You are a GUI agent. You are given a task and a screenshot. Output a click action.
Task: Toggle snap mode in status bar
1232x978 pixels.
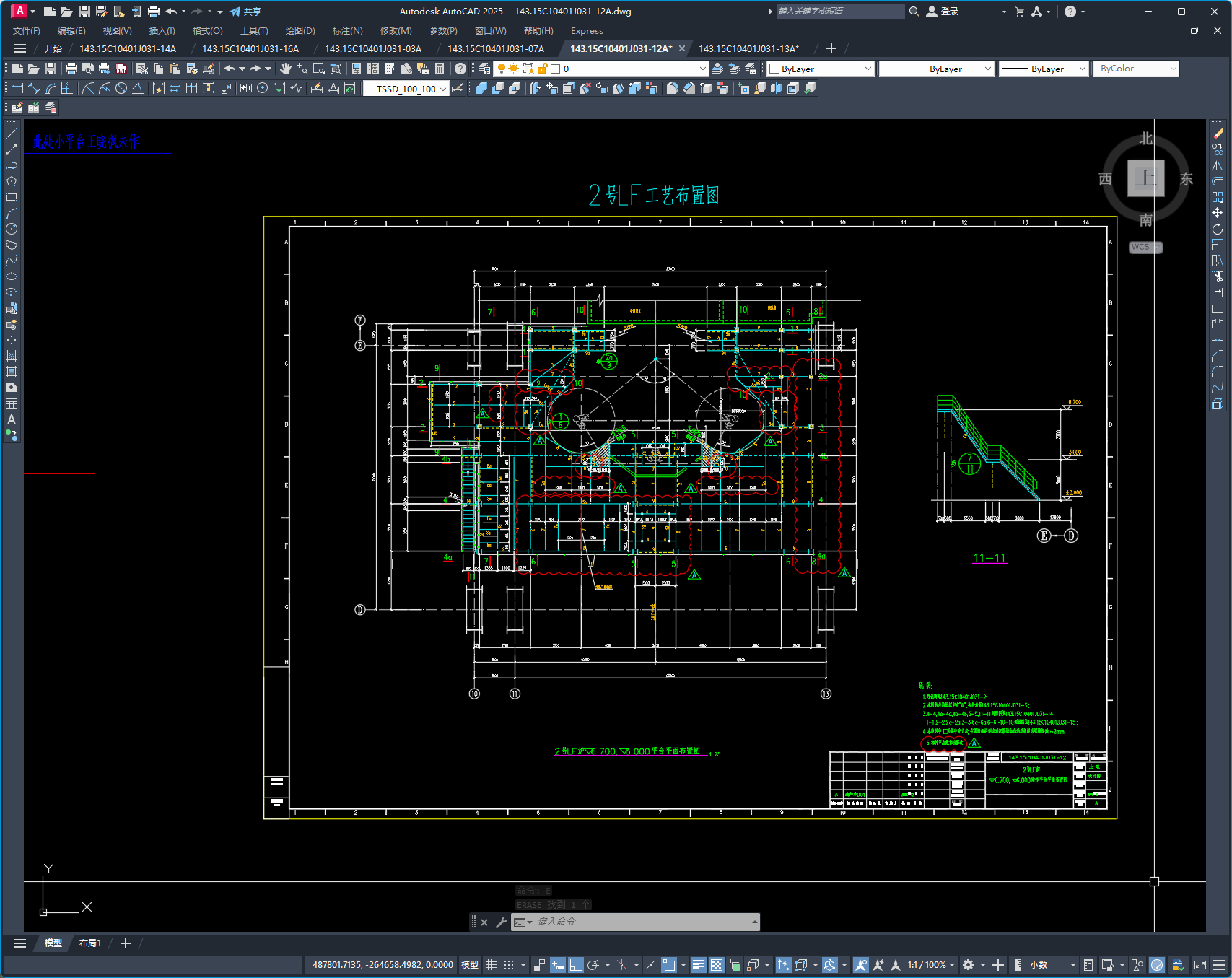pos(509,965)
